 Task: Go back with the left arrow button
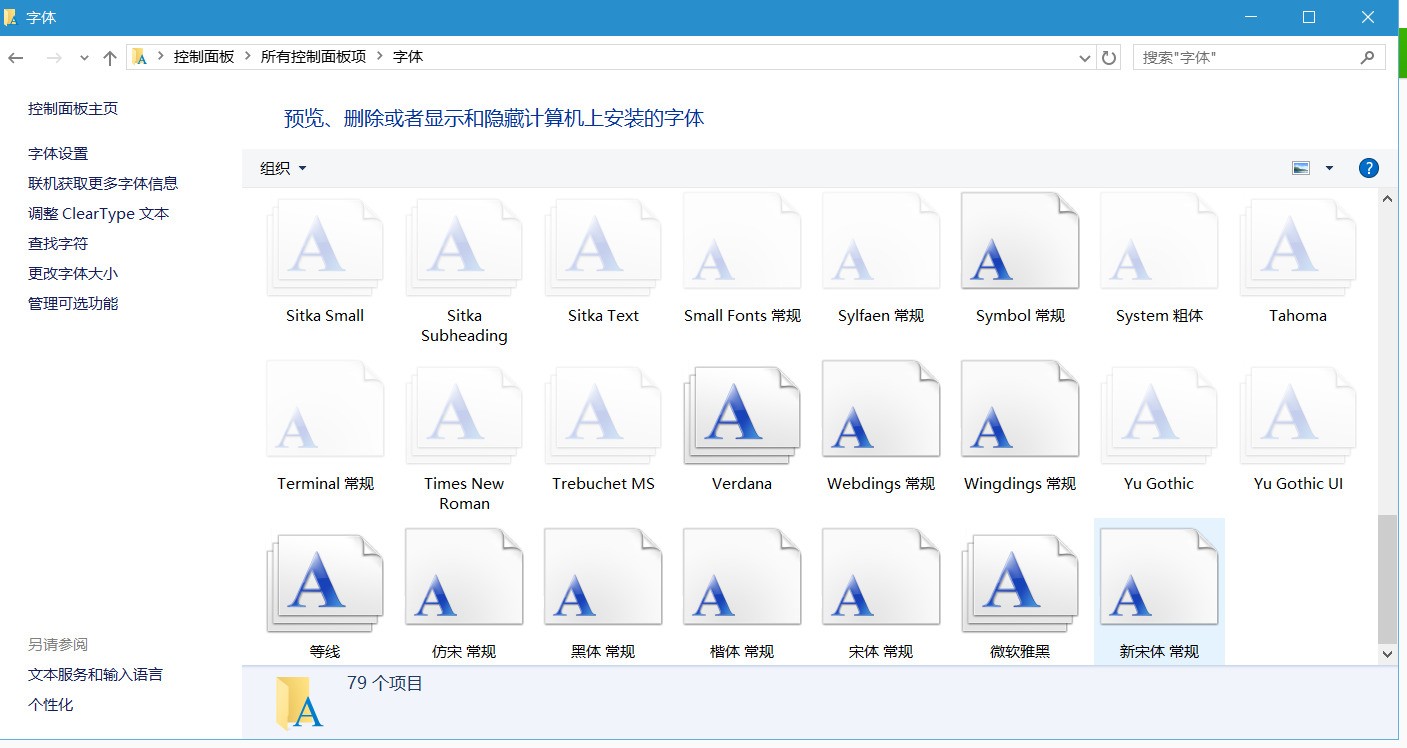coord(16,58)
